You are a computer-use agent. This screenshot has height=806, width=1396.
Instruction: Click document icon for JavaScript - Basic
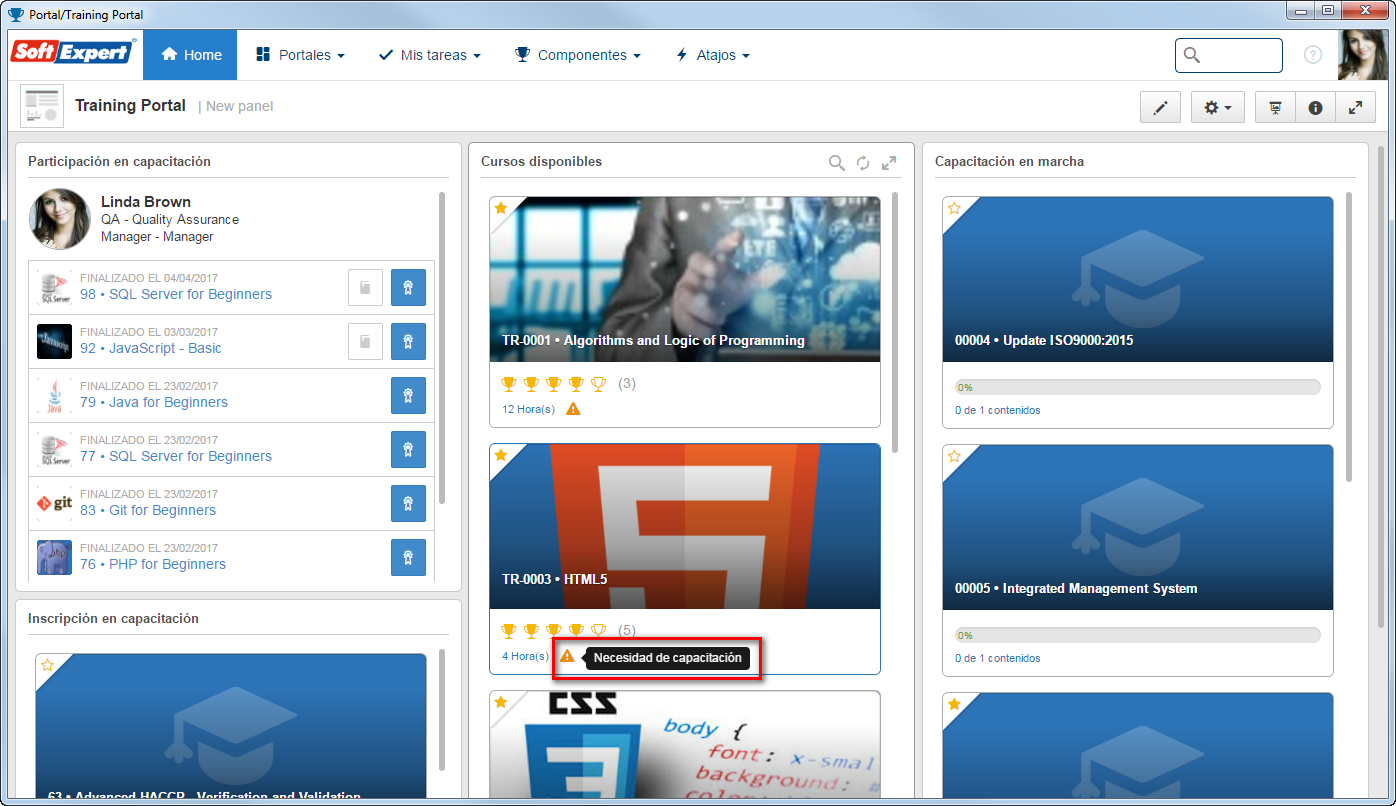coord(365,341)
